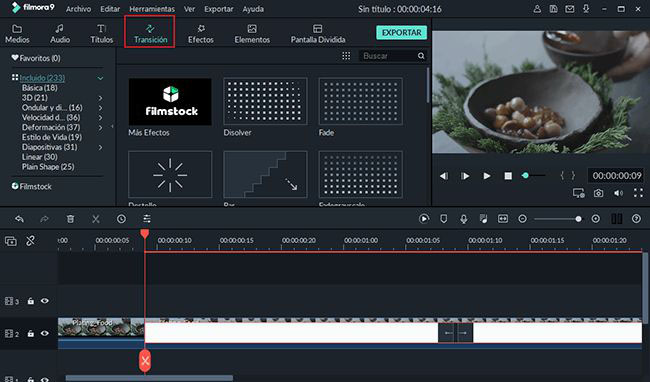Open the mail messages icon

tap(570, 9)
